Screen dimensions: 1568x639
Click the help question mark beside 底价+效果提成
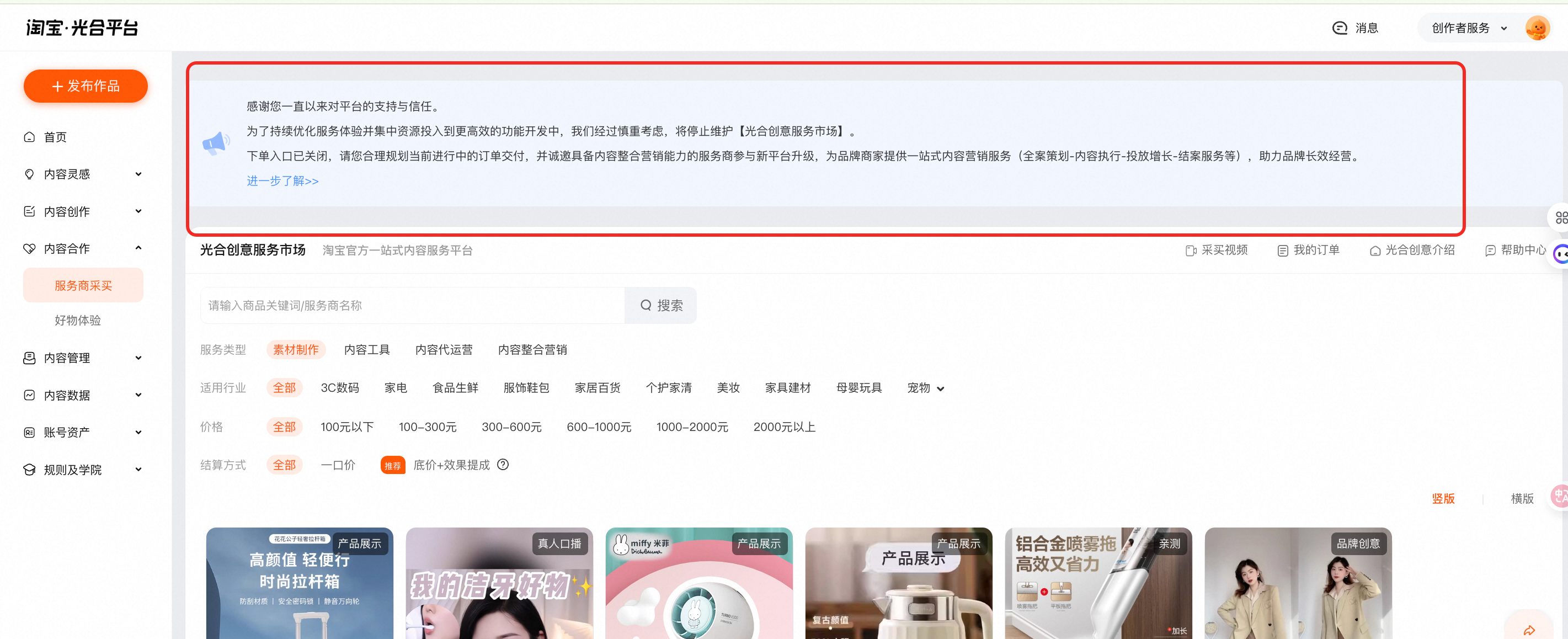pos(503,465)
